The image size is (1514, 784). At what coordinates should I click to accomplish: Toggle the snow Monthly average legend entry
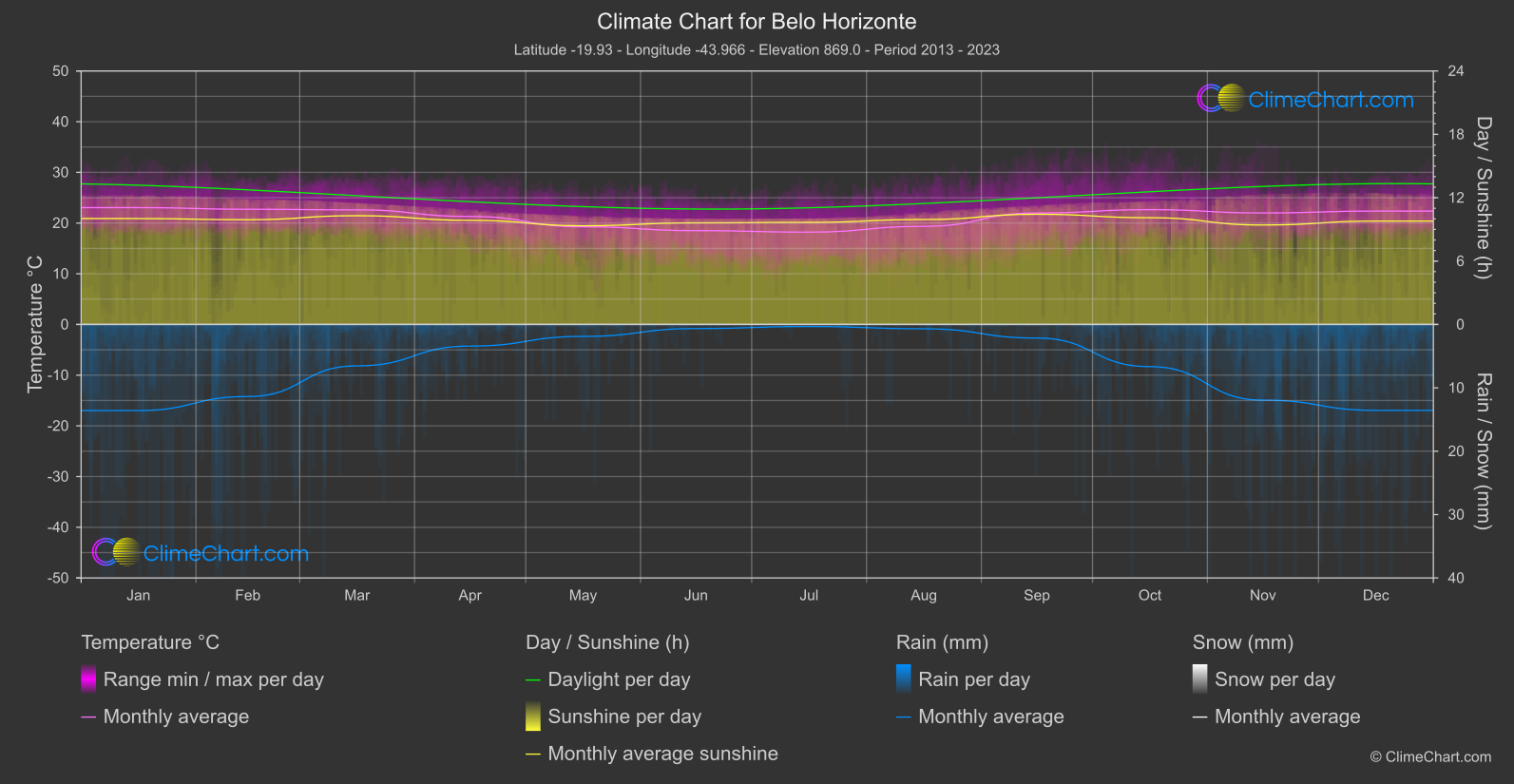pos(1287,717)
